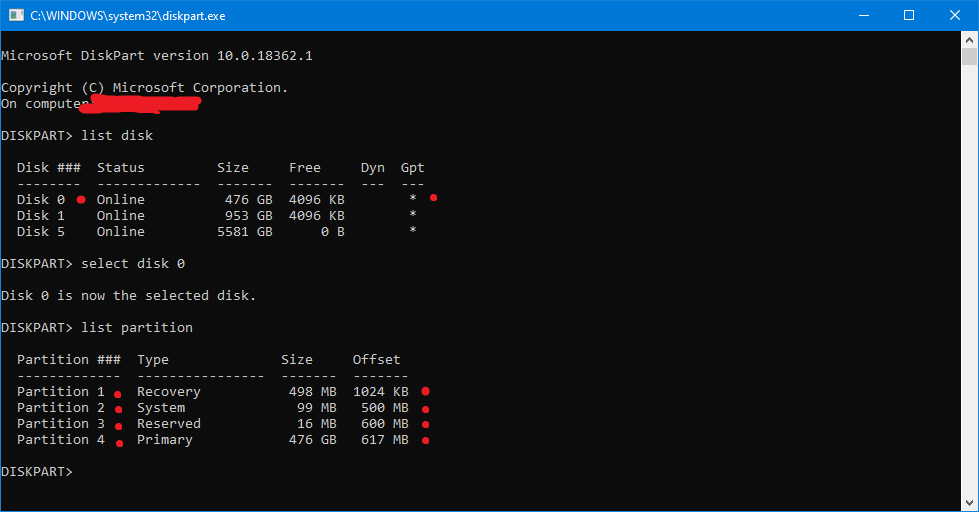The image size is (979, 512).
Task: Click the 617 MB offset value
Action: 385,440
